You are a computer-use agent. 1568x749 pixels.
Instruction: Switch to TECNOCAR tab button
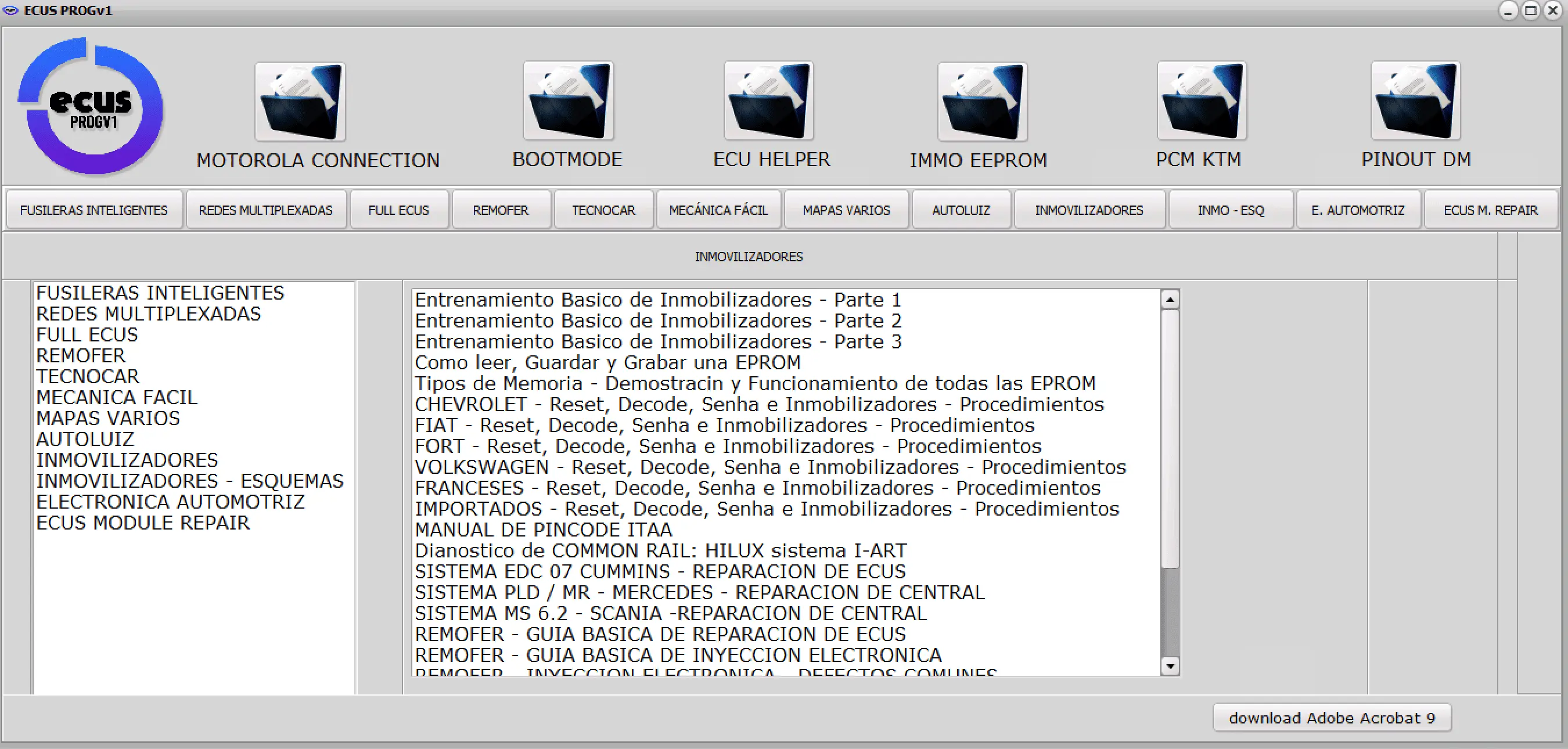[603, 210]
